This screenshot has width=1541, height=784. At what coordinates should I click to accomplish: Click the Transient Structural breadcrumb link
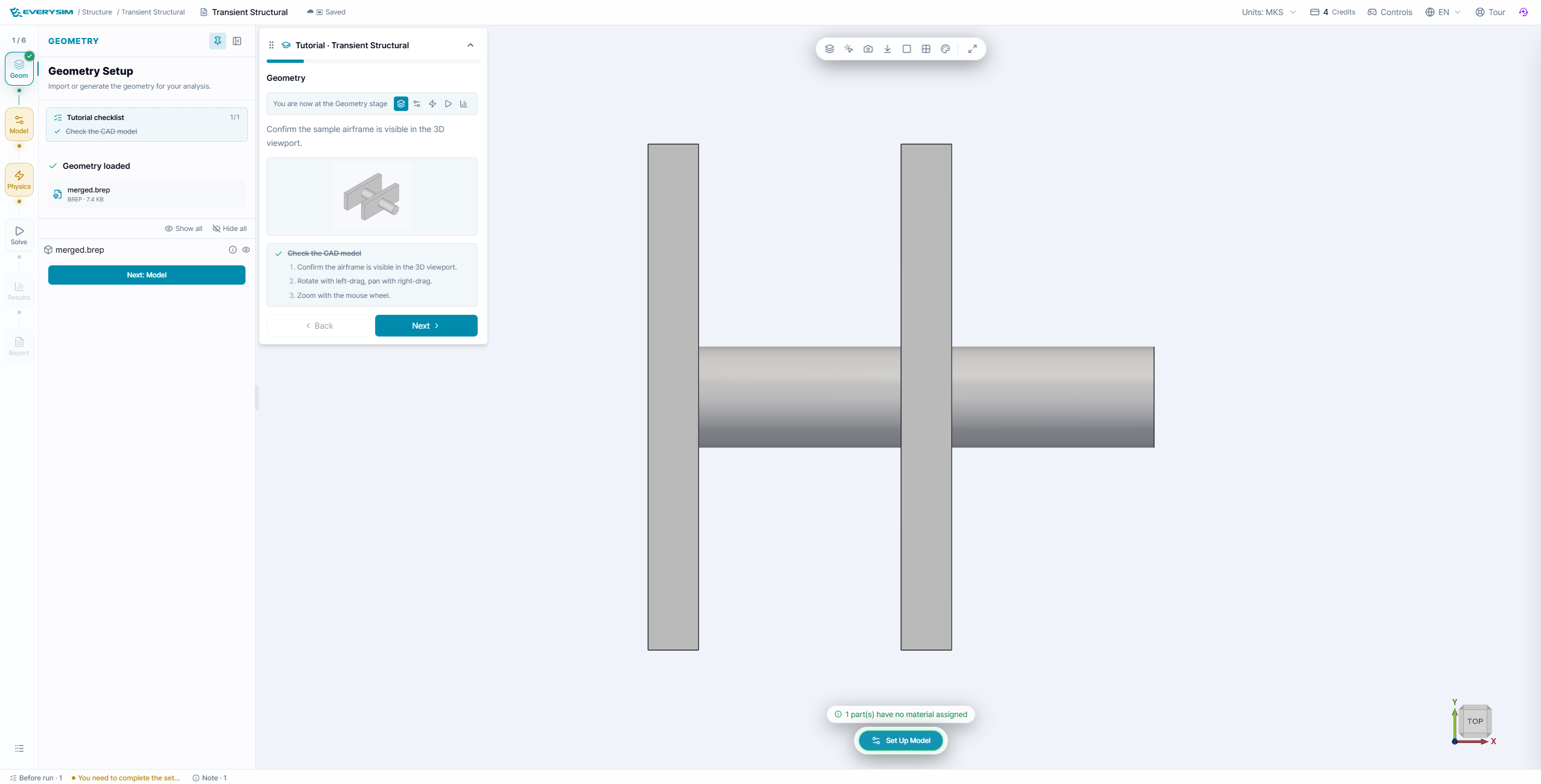pyautogui.click(x=153, y=12)
